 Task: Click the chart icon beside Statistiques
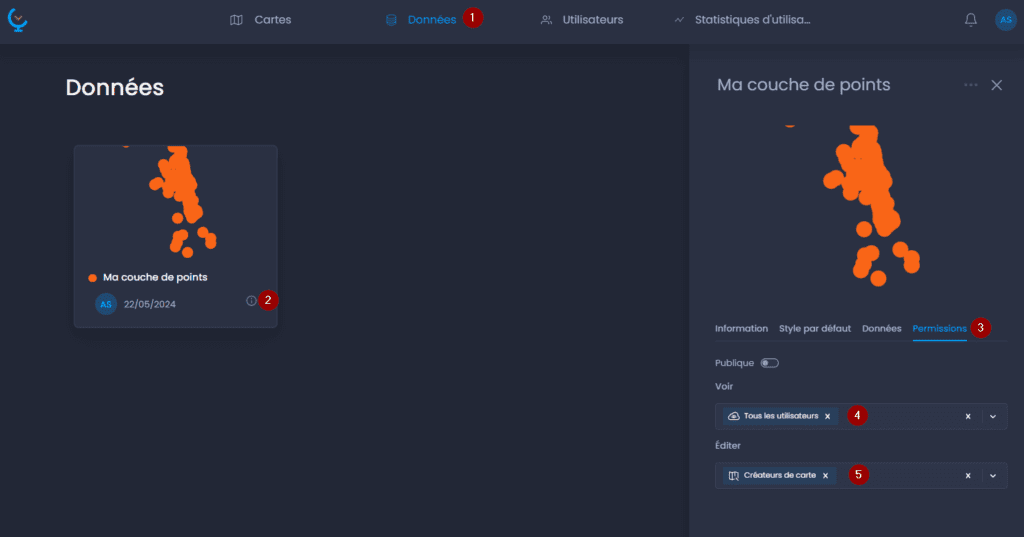point(679,20)
